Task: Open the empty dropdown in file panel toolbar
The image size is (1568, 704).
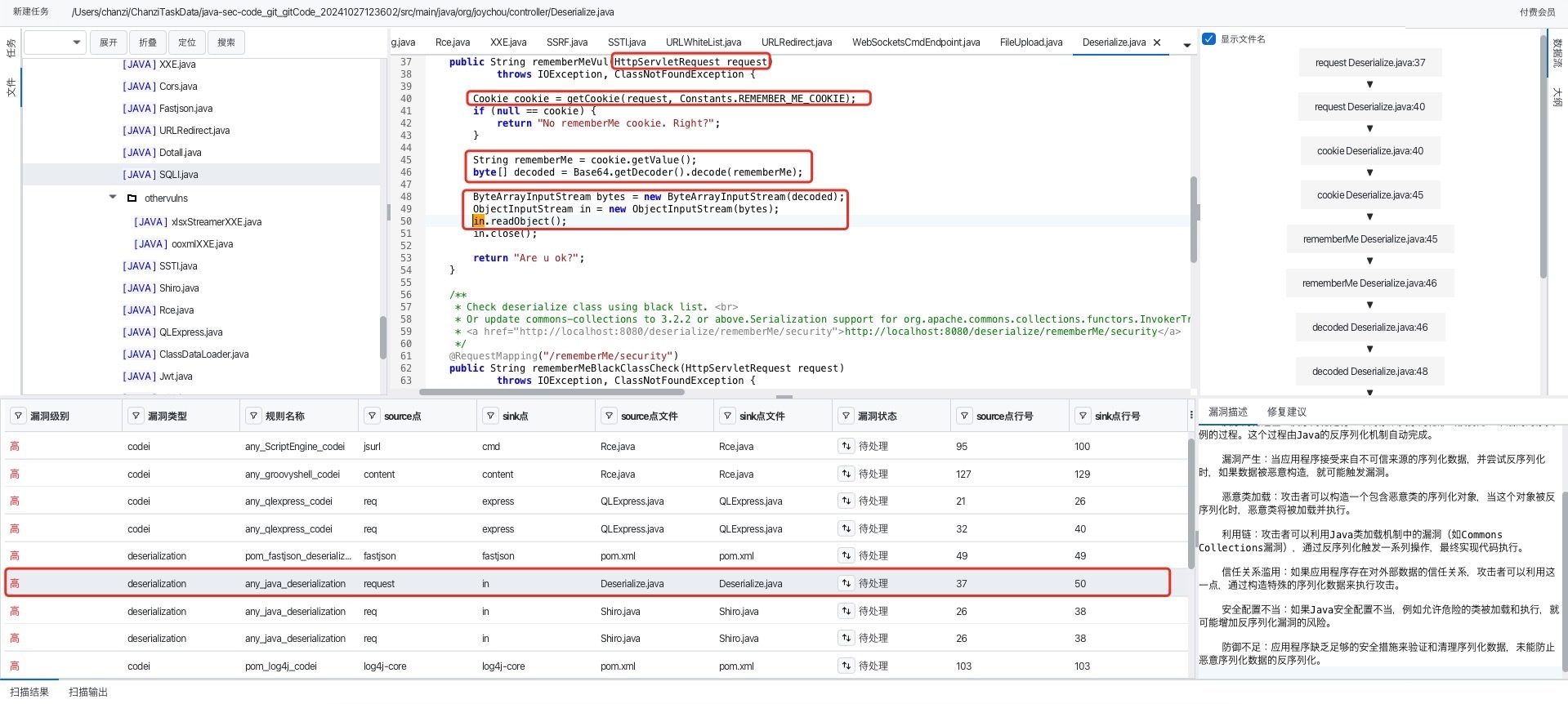Action: (x=55, y=42)
